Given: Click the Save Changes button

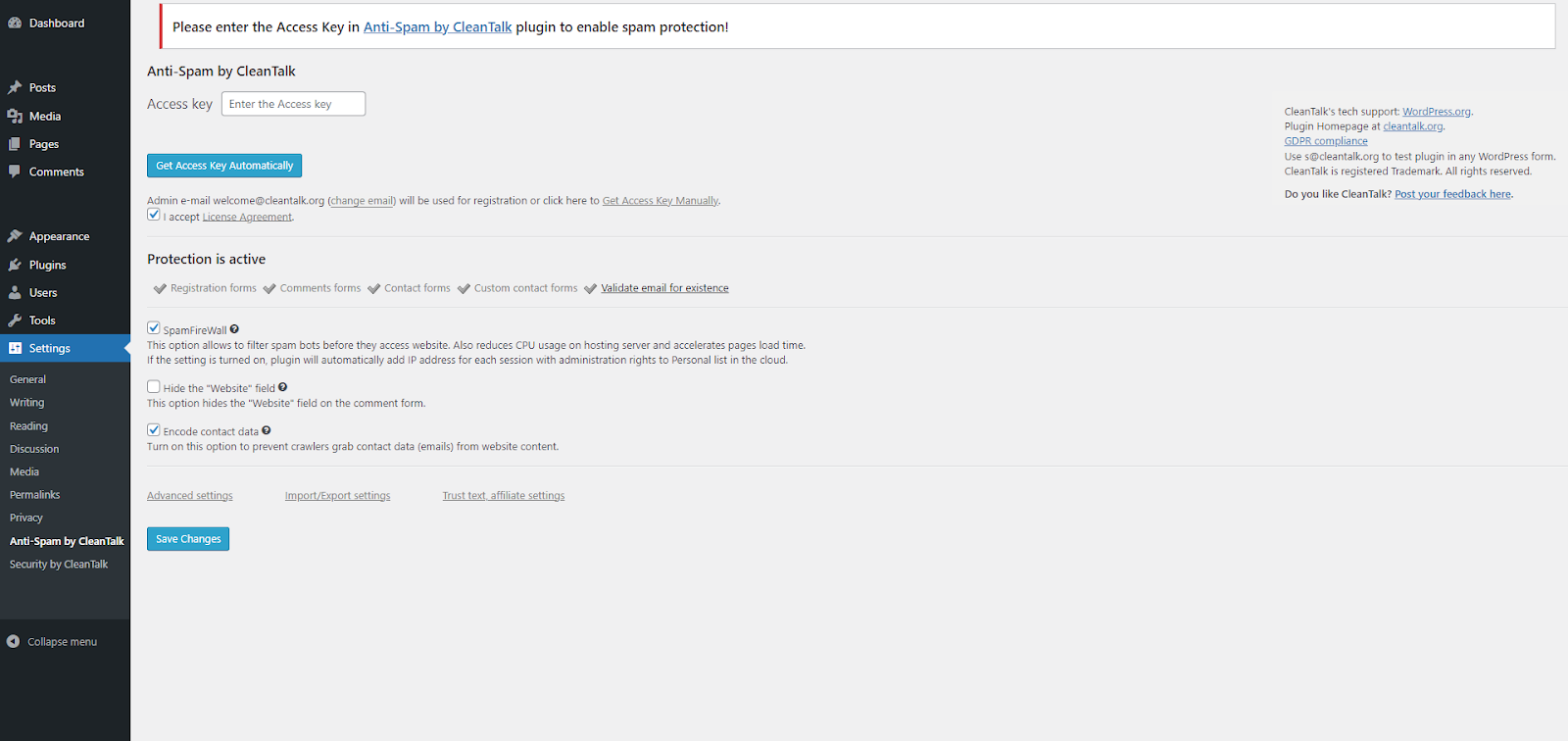Looking at the screenshot, I should click(188, 539).
